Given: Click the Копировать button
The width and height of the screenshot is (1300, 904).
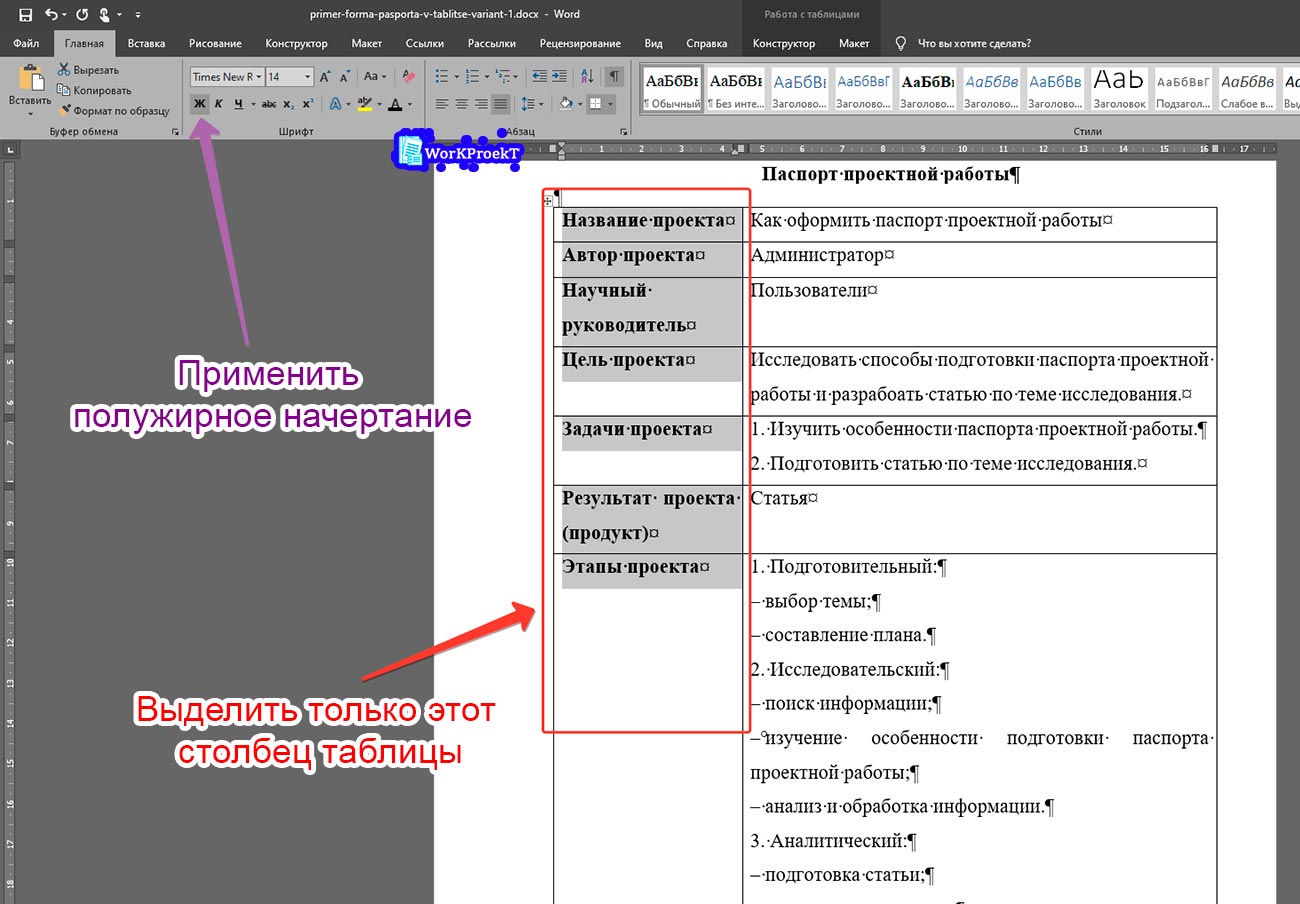Looking at the screenshot, I should tap(94, 91).
